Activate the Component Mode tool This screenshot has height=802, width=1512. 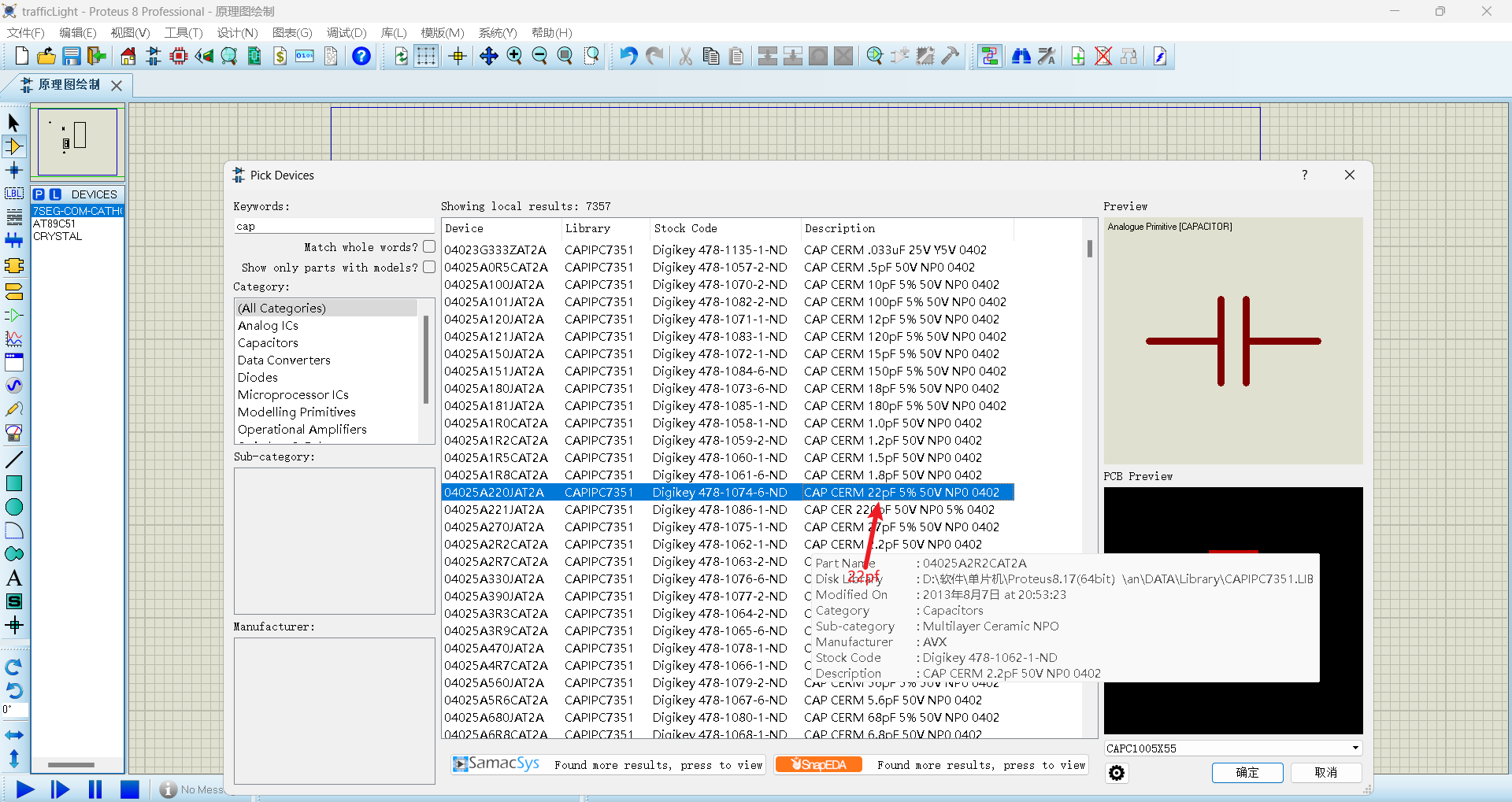[x=13, y=146]
